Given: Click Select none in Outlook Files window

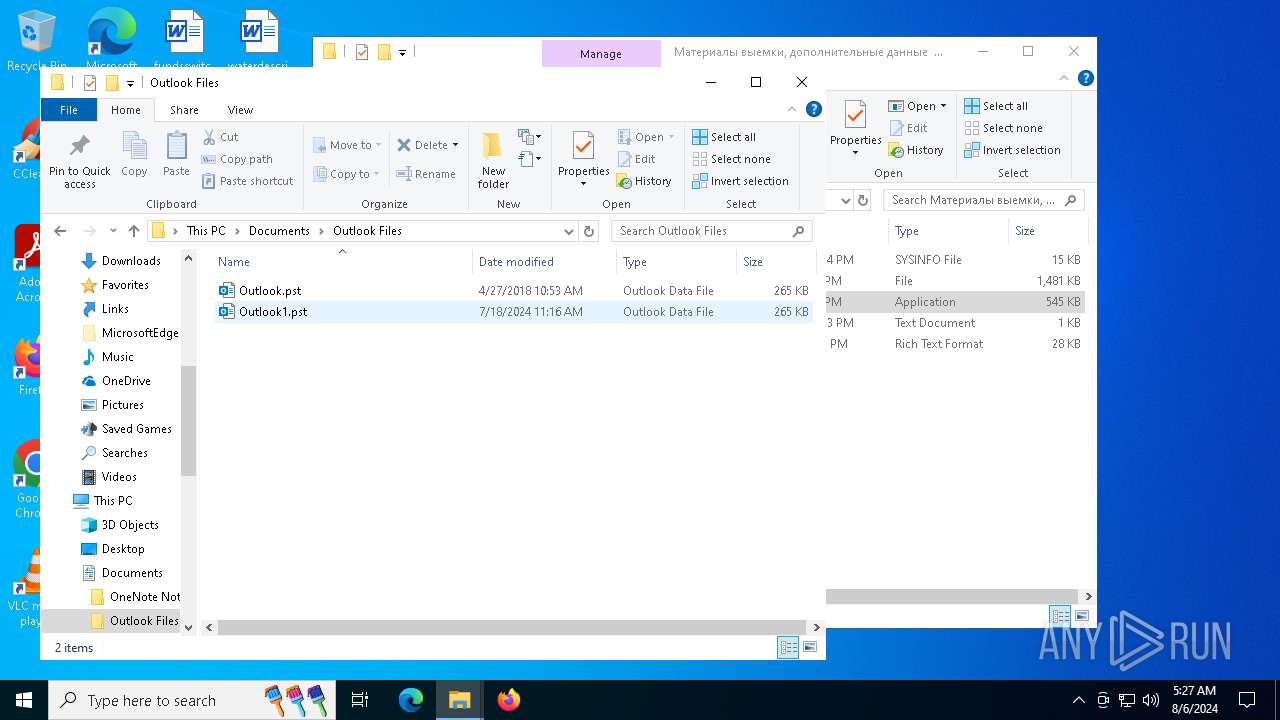Looking at the screenshot, I should click(731, 159).
